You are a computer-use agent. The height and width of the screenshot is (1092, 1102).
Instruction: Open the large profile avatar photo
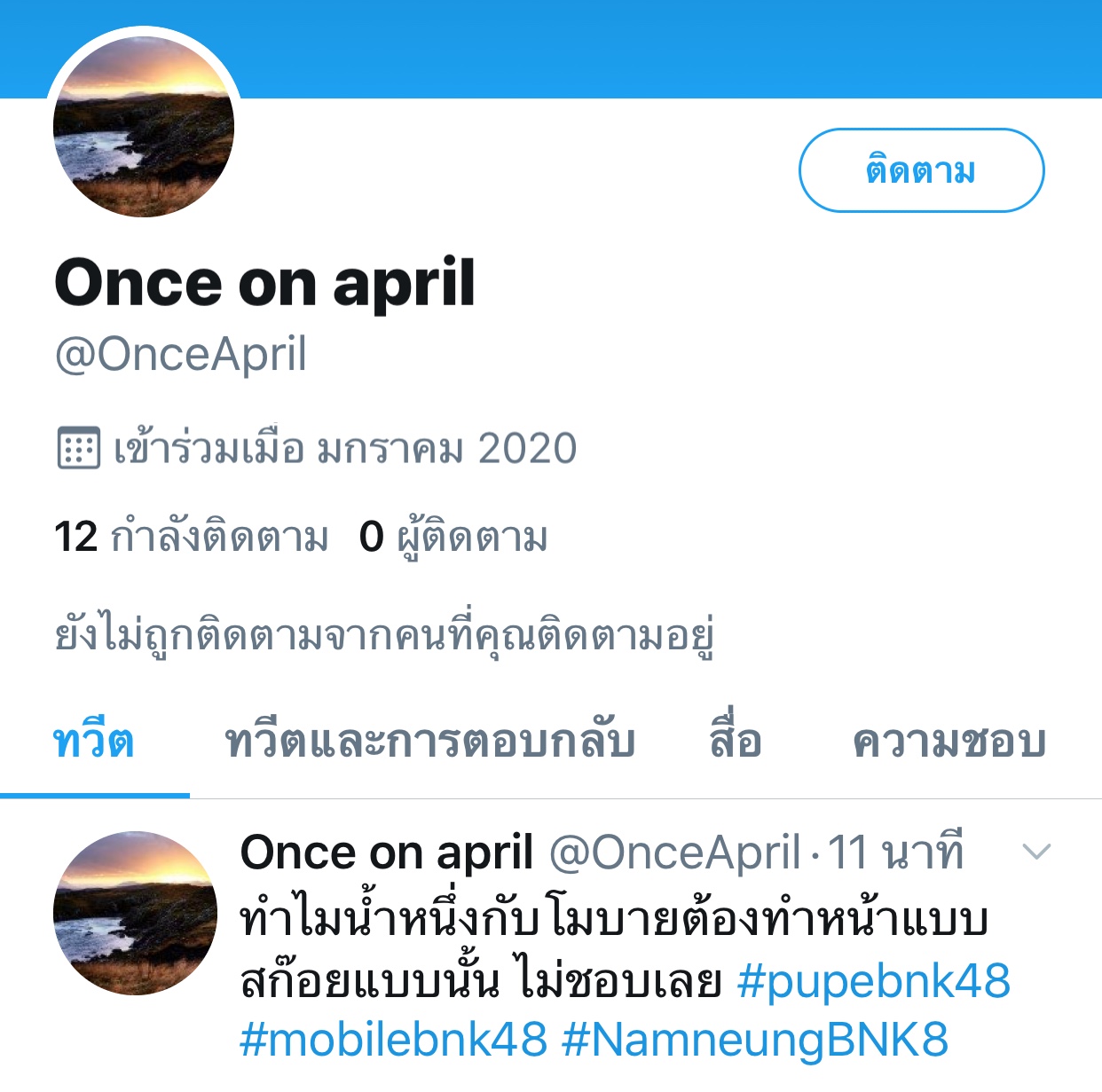(144, 126)
